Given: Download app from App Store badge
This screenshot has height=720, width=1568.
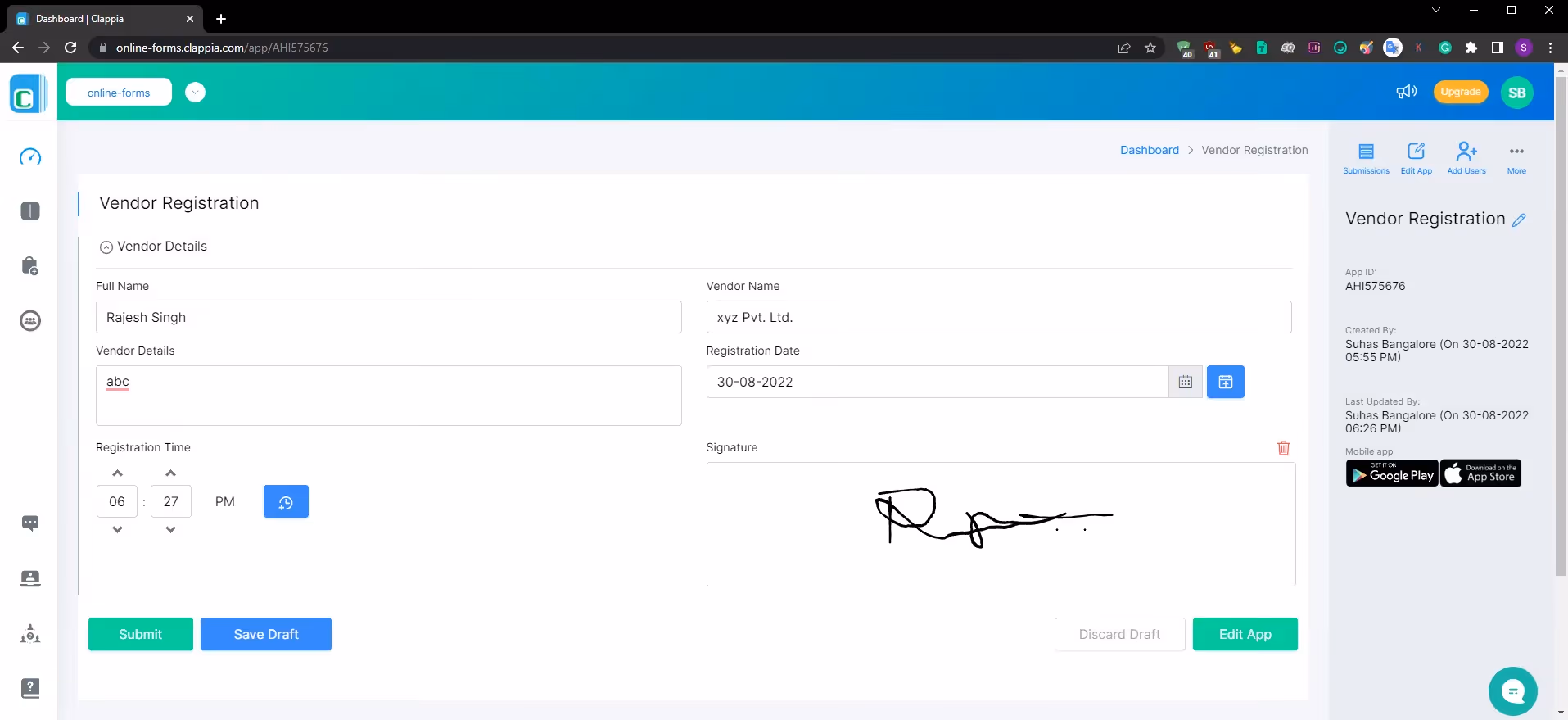Looking at the screenshot, I should click(x=1481, y=473).
